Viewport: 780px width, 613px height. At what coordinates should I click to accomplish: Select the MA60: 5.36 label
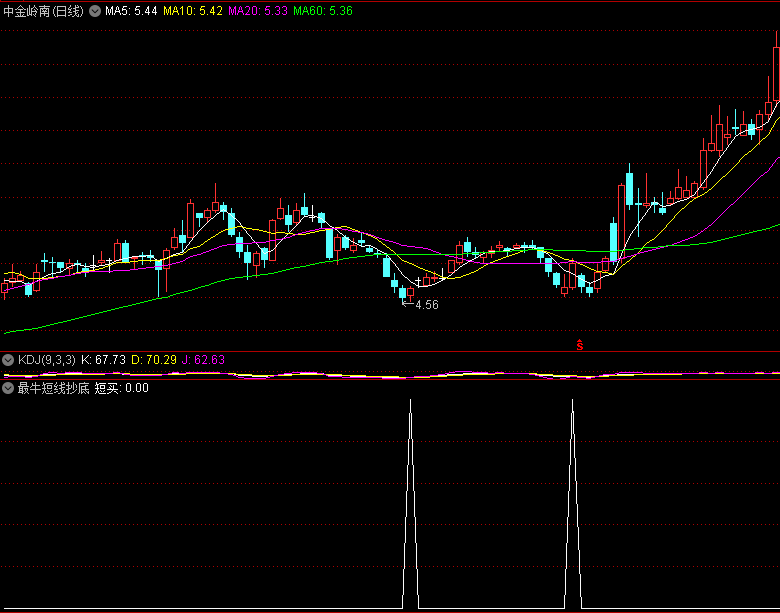pyautogui.click(x=323, y=11)
